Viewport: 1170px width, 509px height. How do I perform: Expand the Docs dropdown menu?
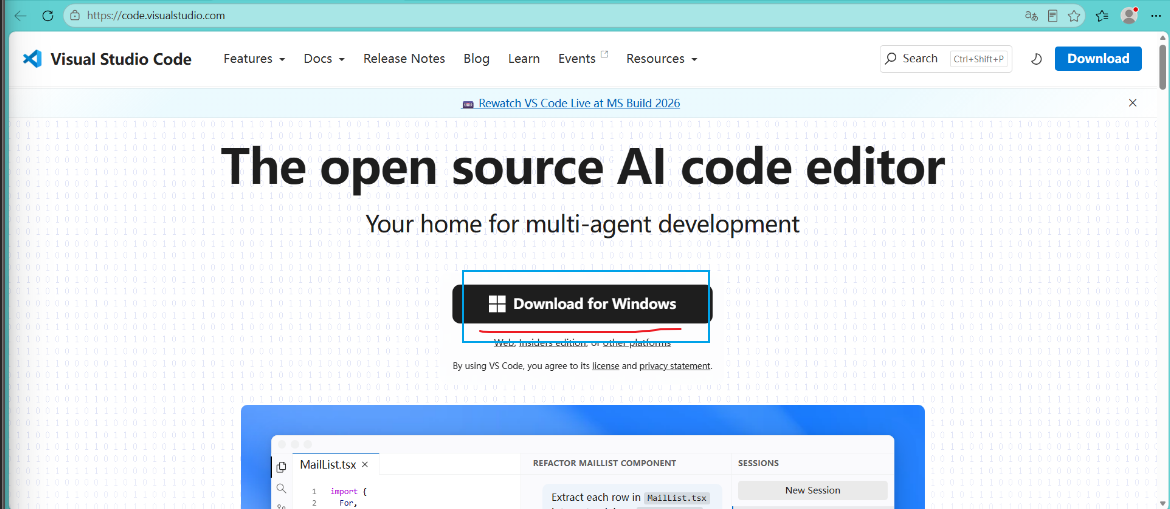[324, 58]
